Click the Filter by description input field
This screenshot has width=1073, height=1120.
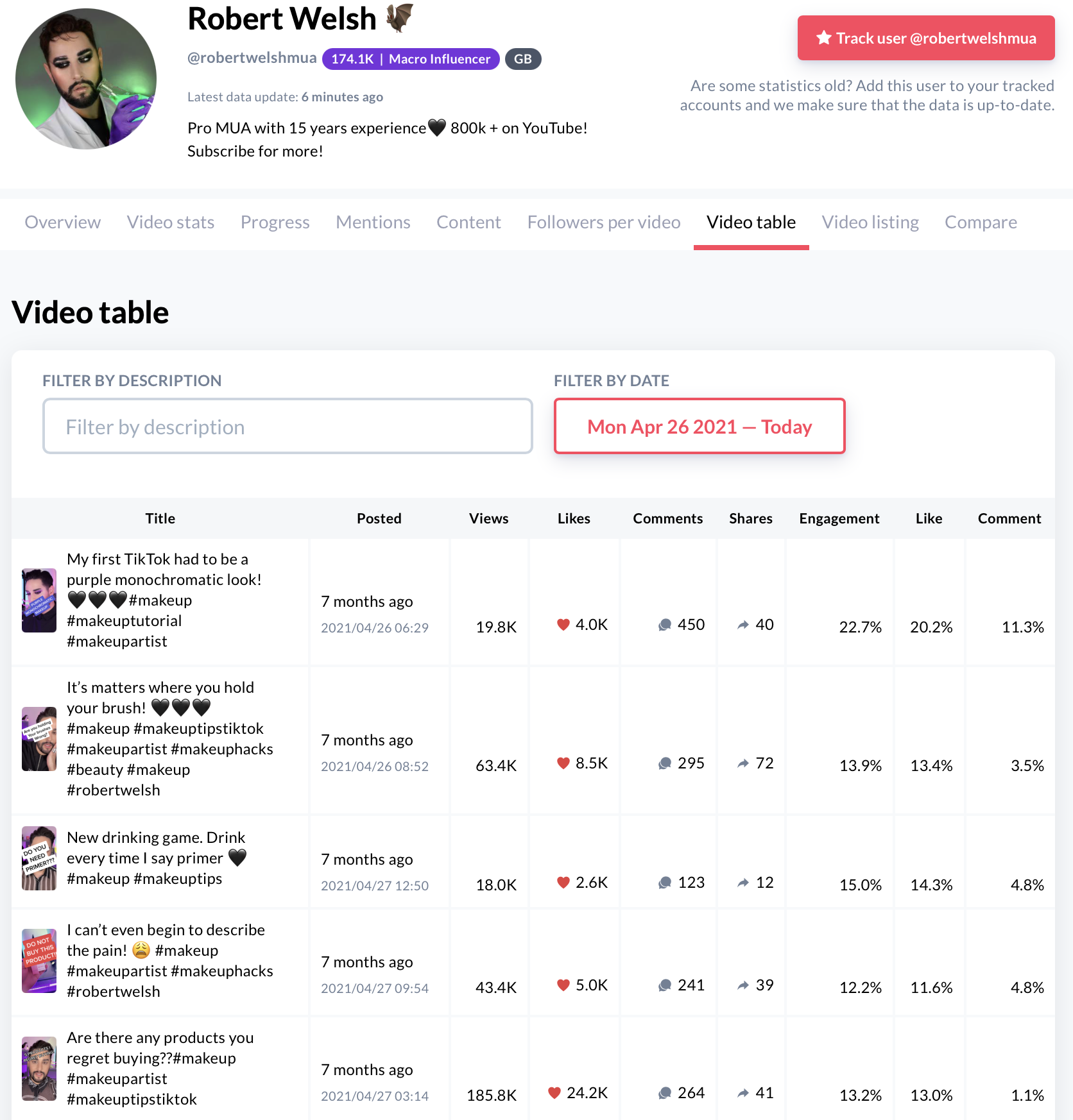click(x=287, y=426)
